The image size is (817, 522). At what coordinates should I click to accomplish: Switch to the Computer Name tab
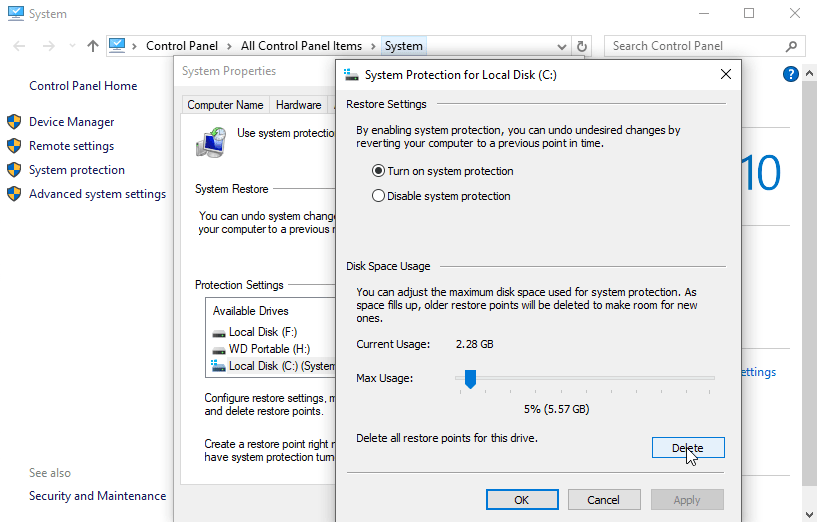click(x=226, y=105)
